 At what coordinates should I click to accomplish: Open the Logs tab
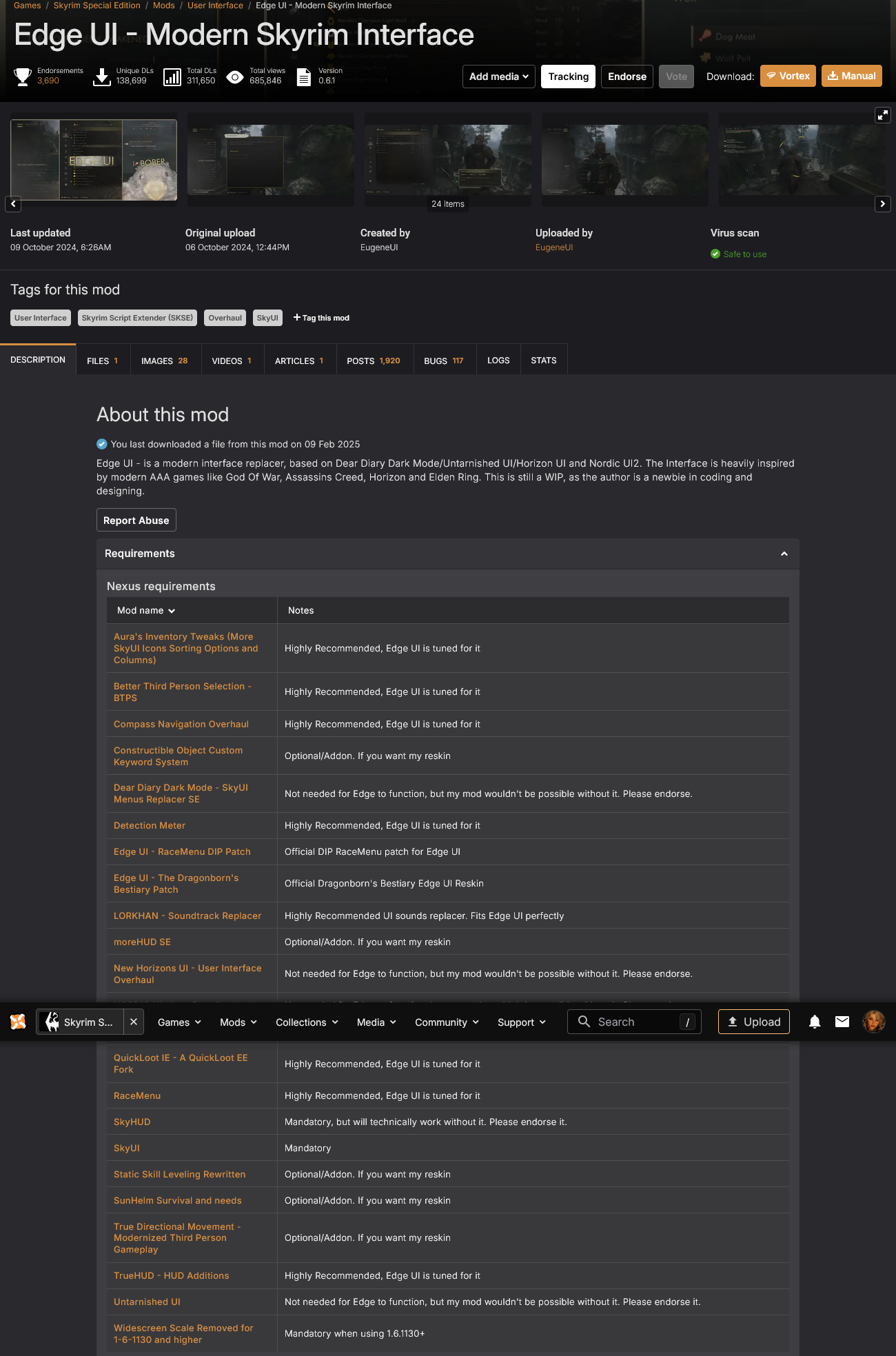pos(498,361)
